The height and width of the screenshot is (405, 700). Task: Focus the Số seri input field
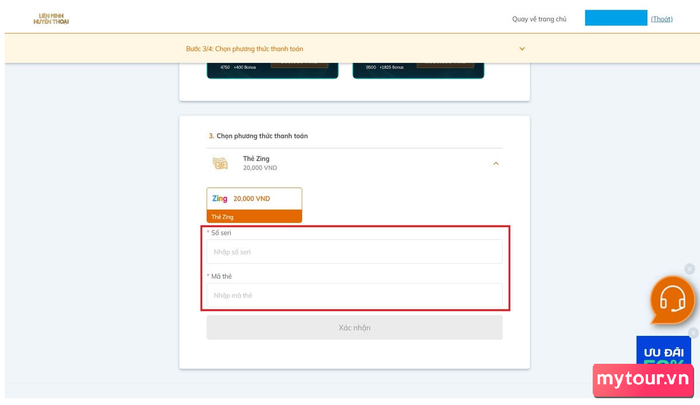click(x=354, y=252)
